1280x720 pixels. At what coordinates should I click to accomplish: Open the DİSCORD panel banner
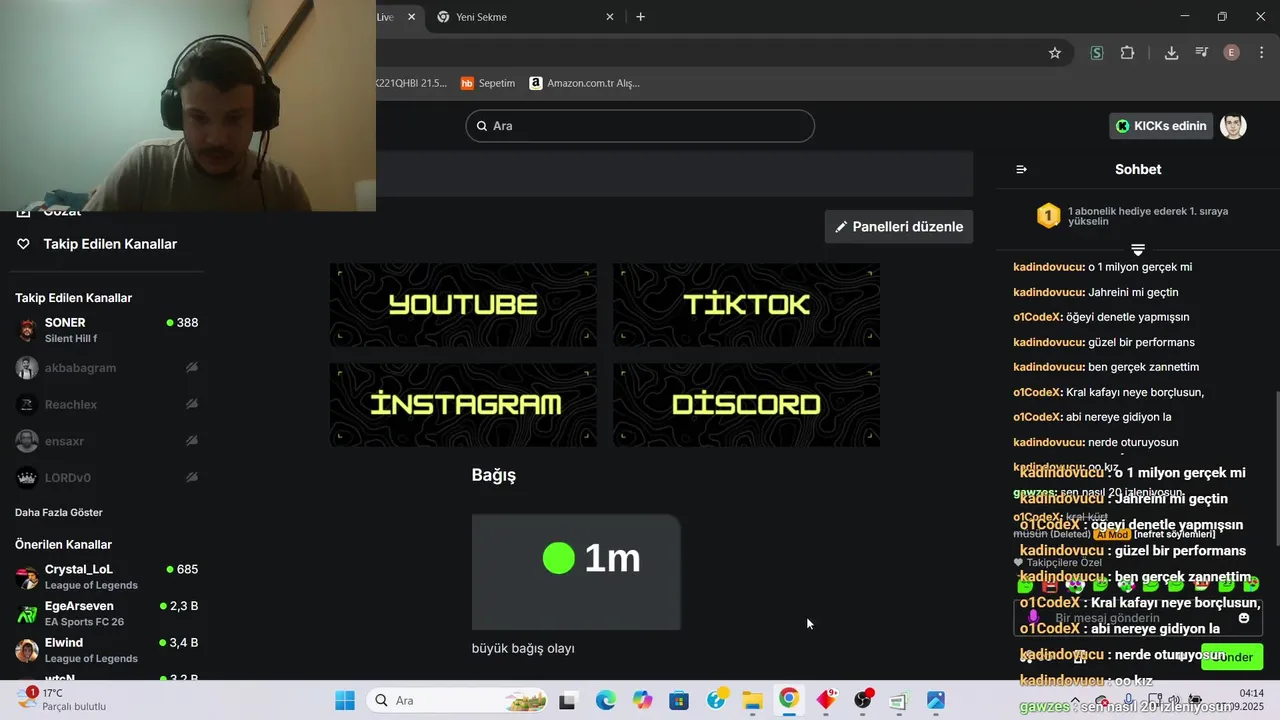point(746,405)
